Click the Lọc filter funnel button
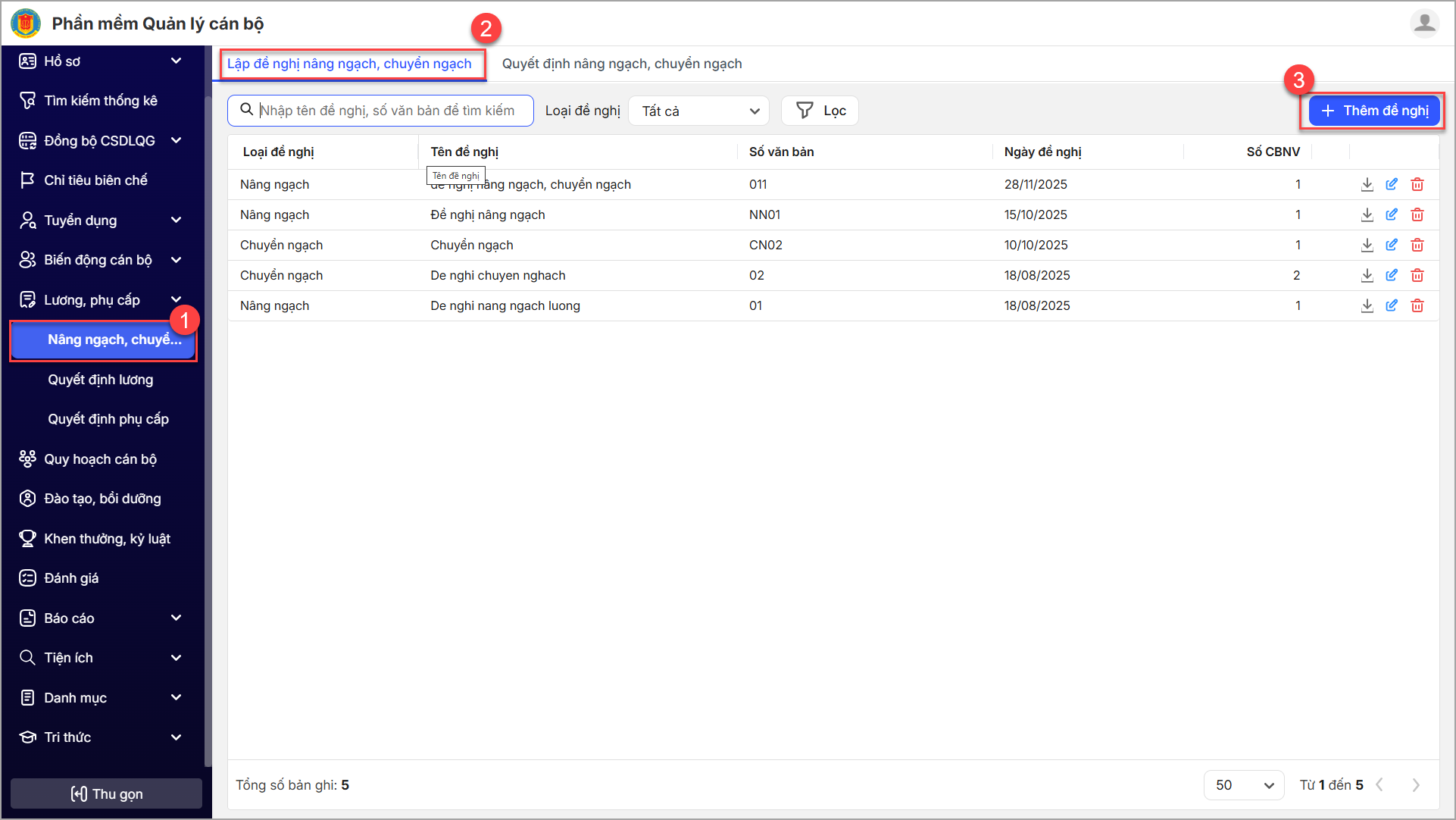 point(820,111)
